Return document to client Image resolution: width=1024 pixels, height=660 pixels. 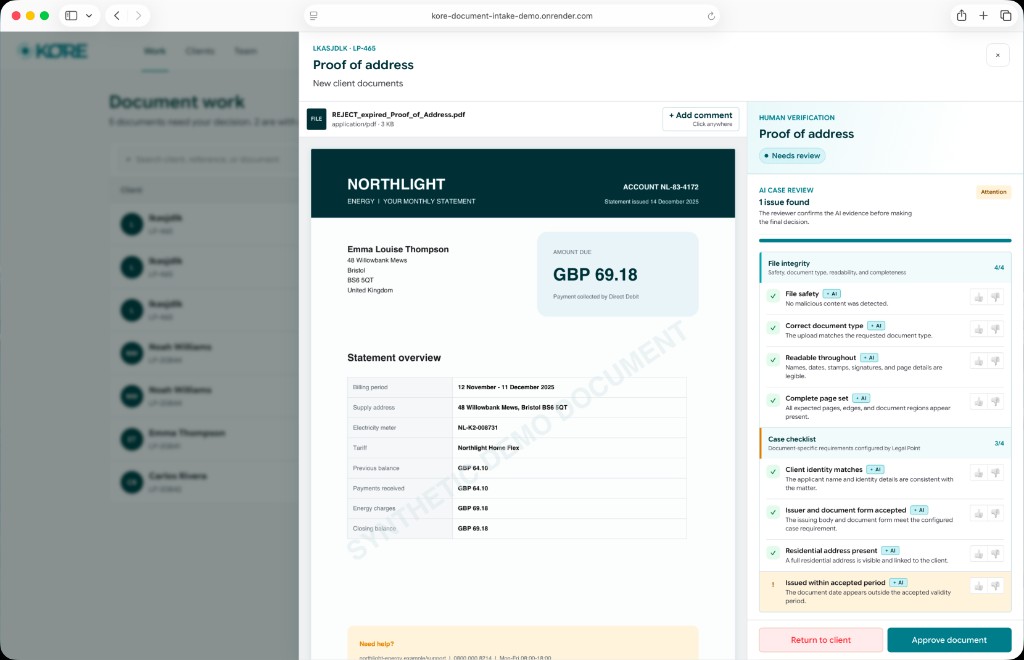click(821, 640)
